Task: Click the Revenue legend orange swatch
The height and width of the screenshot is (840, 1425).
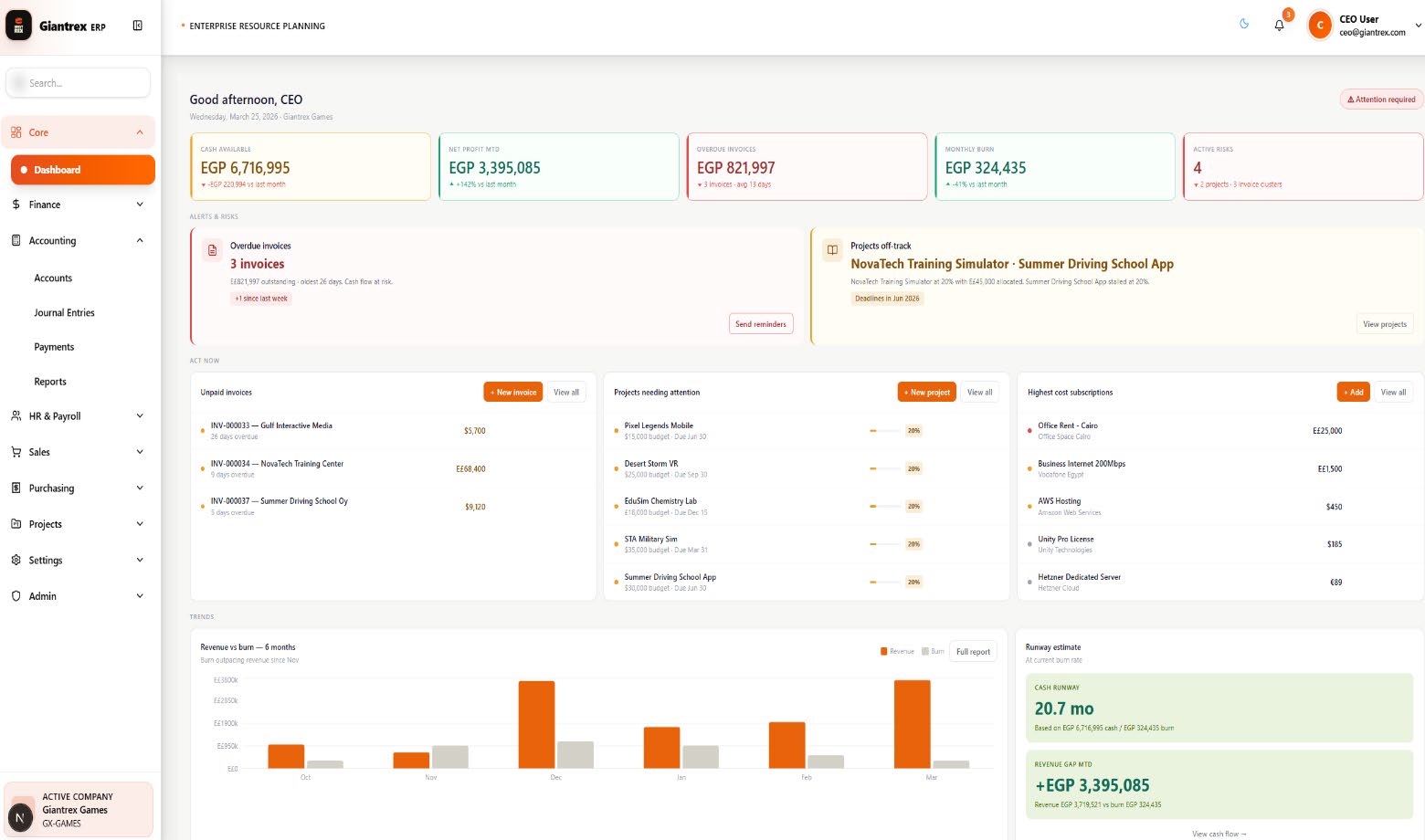Action: pos(884,652)
